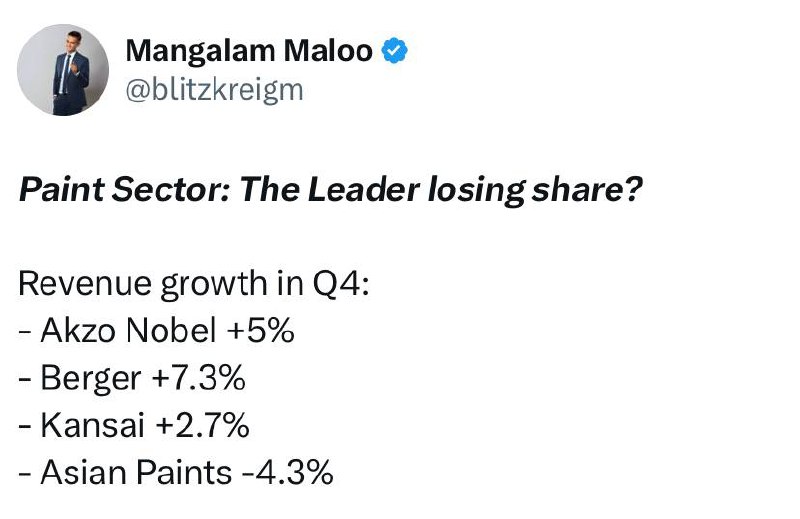Image resolution: width=800 pixels, height=519 pixels.
Task: Open Mangalam Maloo's profile picture
Action: [x=63, y=70]
